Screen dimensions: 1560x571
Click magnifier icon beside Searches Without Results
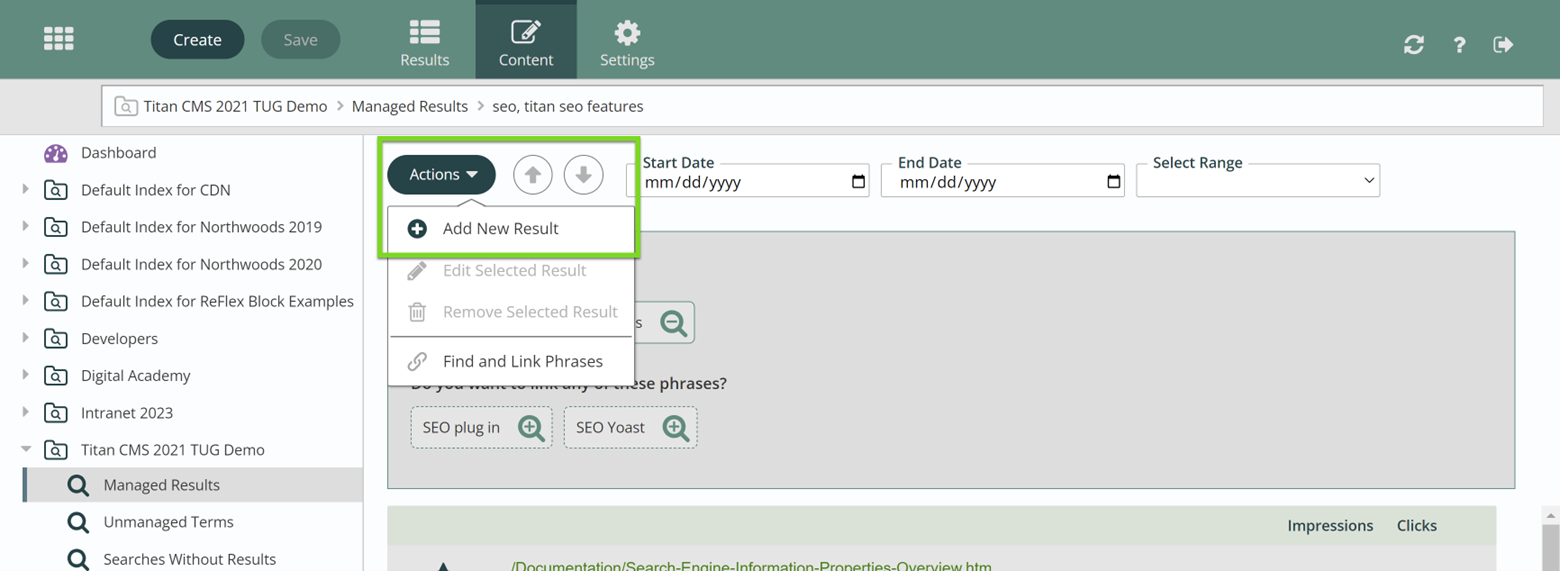(78, 559)
